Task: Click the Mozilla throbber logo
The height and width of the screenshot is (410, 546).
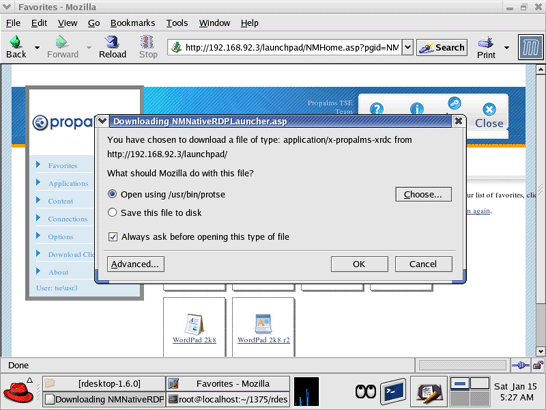Action: [x=530, y=47]
